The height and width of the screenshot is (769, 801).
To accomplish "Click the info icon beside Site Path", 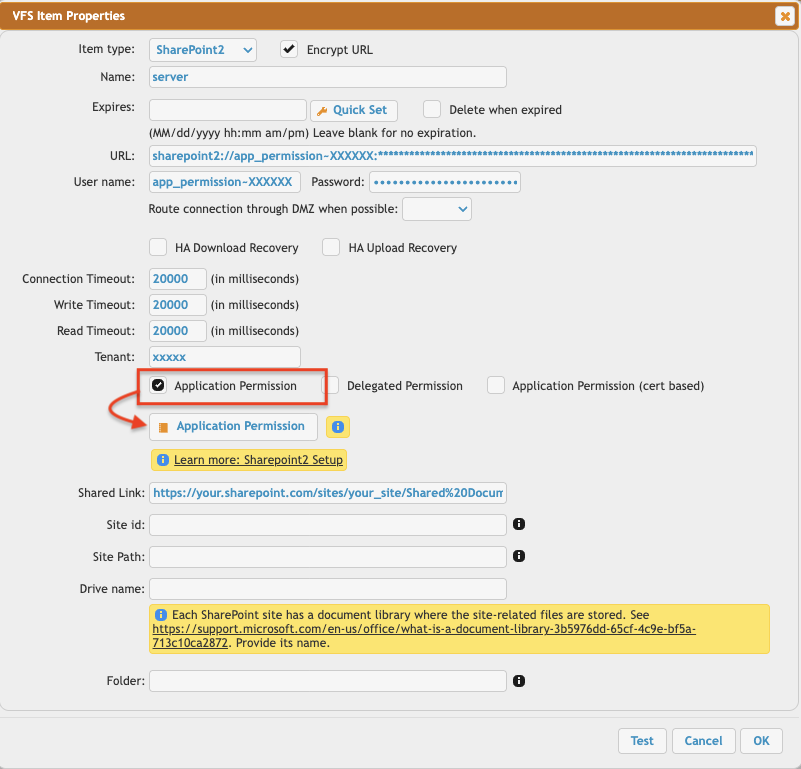I will click(x=519, y=556).
